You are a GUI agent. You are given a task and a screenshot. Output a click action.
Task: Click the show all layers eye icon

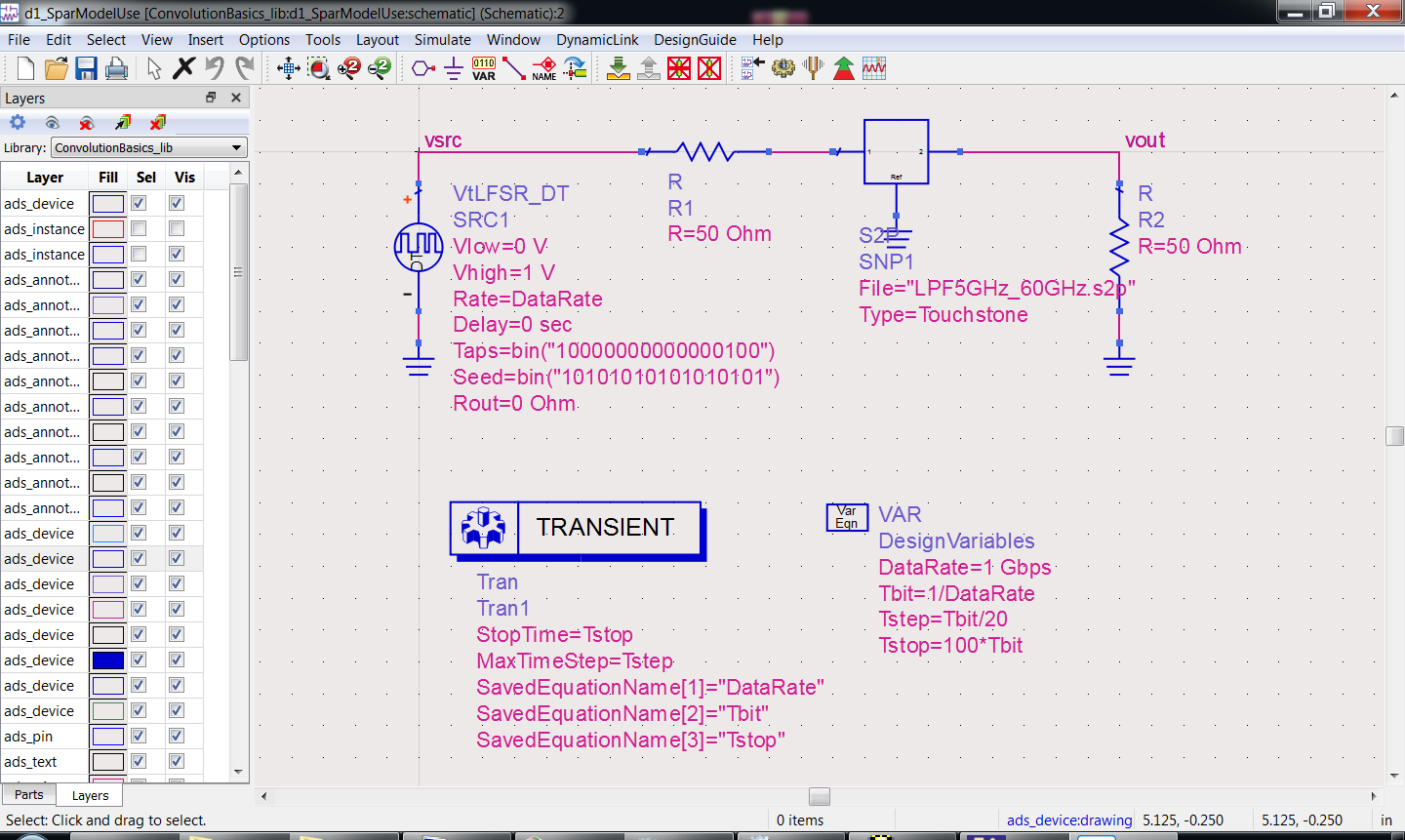pyautogui.click(x=53, y=122)
